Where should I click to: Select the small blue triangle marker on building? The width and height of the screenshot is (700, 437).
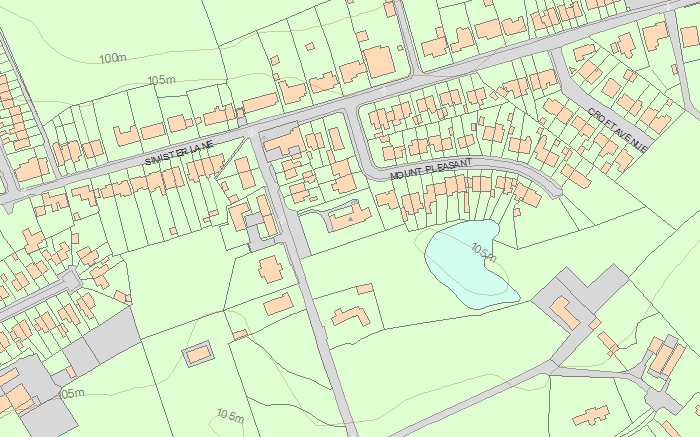350,219
